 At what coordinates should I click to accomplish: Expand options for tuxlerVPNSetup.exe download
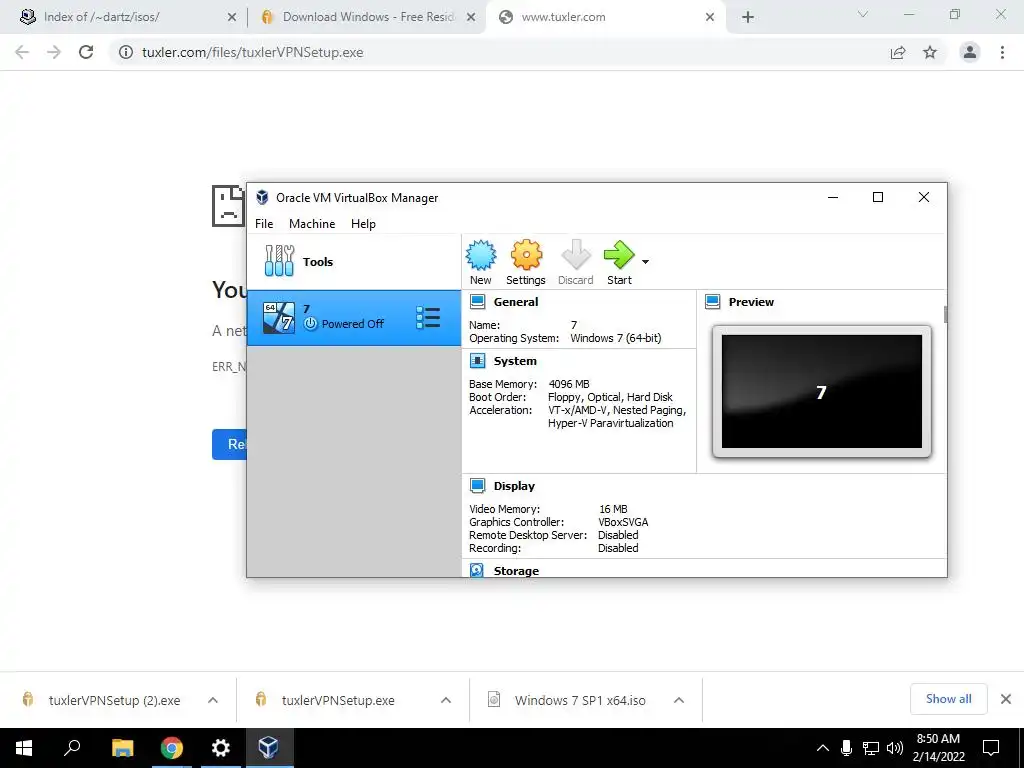point(446,700)
